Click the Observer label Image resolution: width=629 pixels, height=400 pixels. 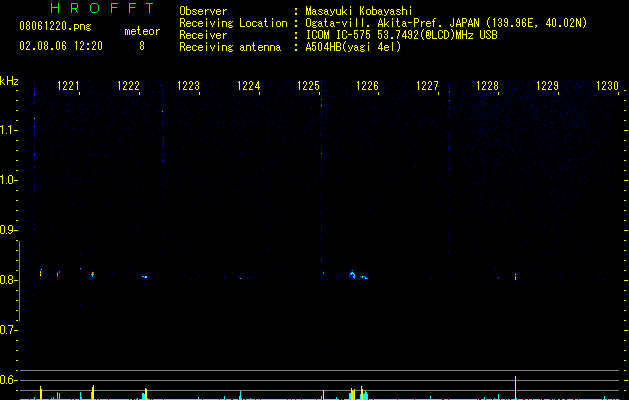pyautogui.click(x=203, y=12)
